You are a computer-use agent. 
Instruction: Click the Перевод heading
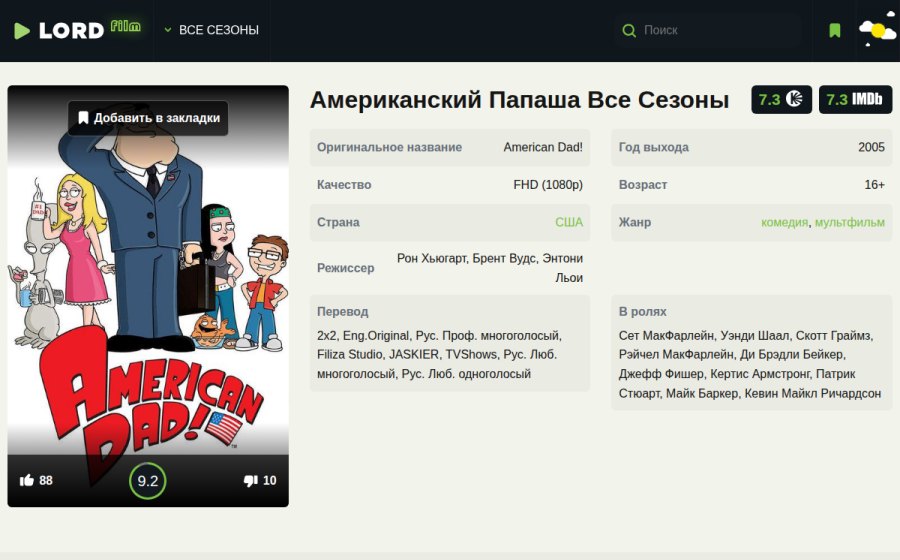click(343, 312)
